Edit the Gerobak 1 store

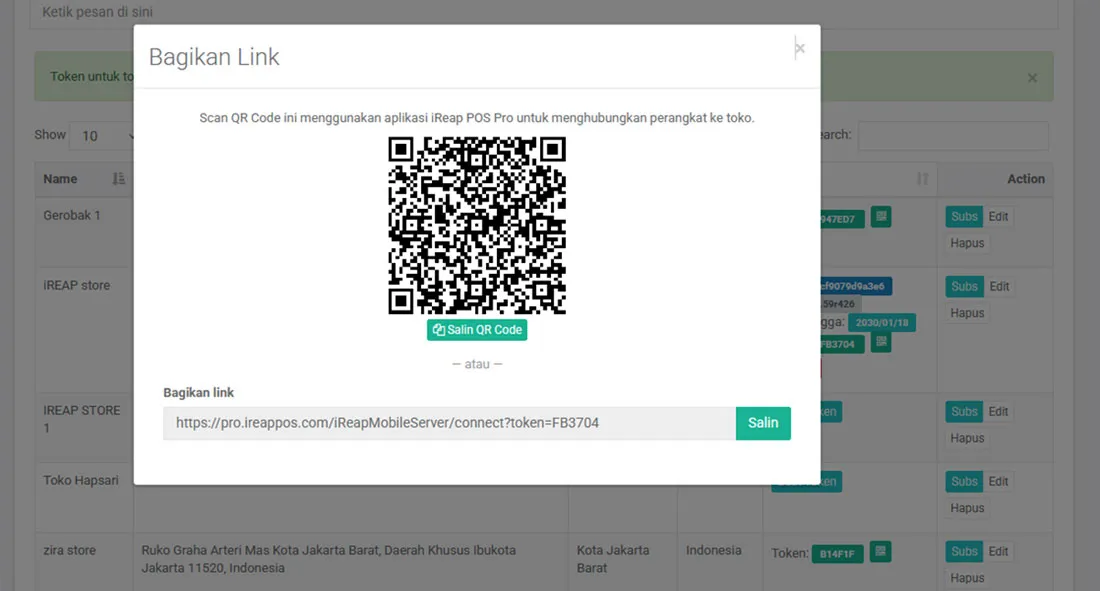(x=998, y=217)
